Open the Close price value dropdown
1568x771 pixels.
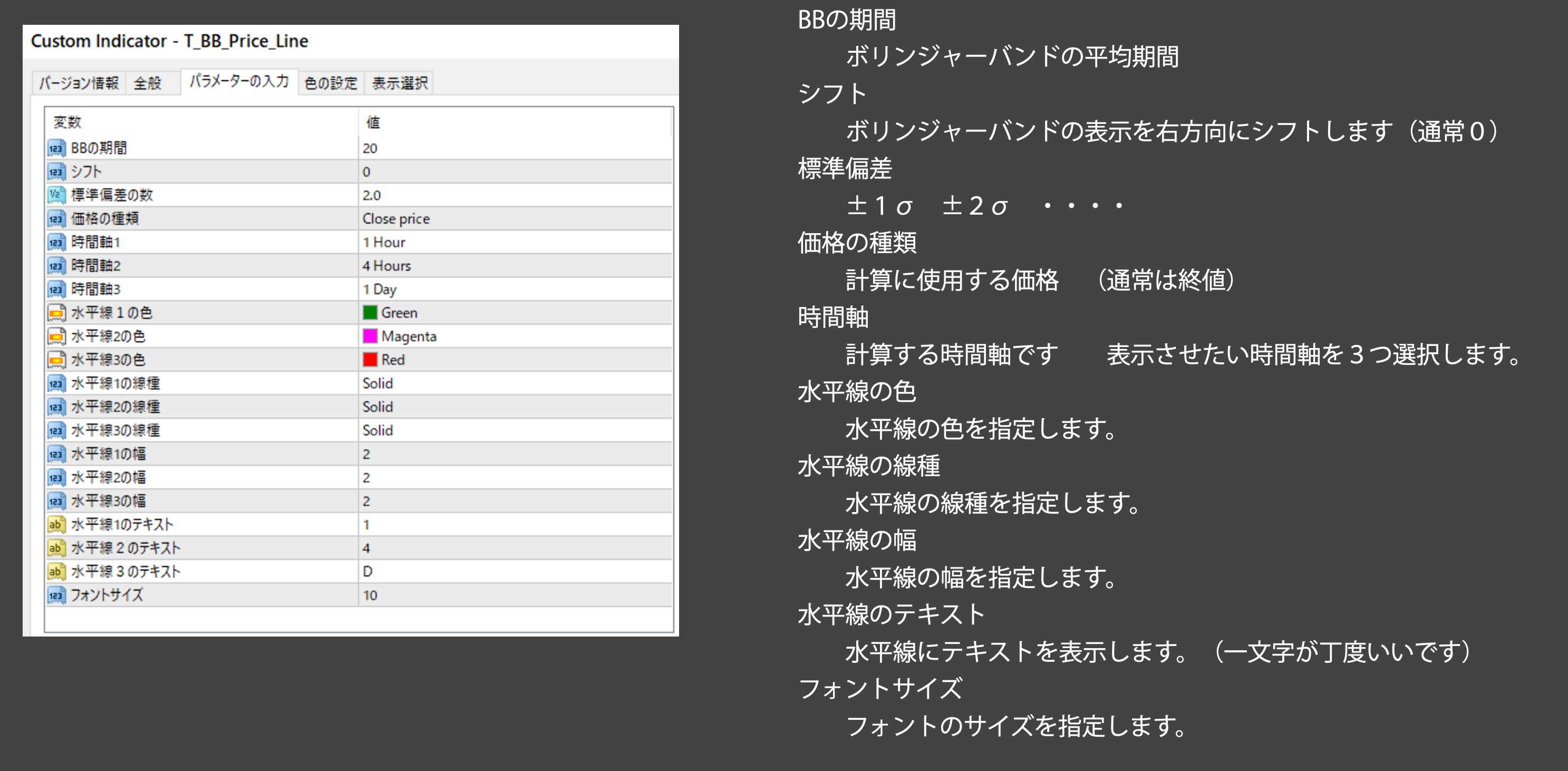(x=395, y=219)
